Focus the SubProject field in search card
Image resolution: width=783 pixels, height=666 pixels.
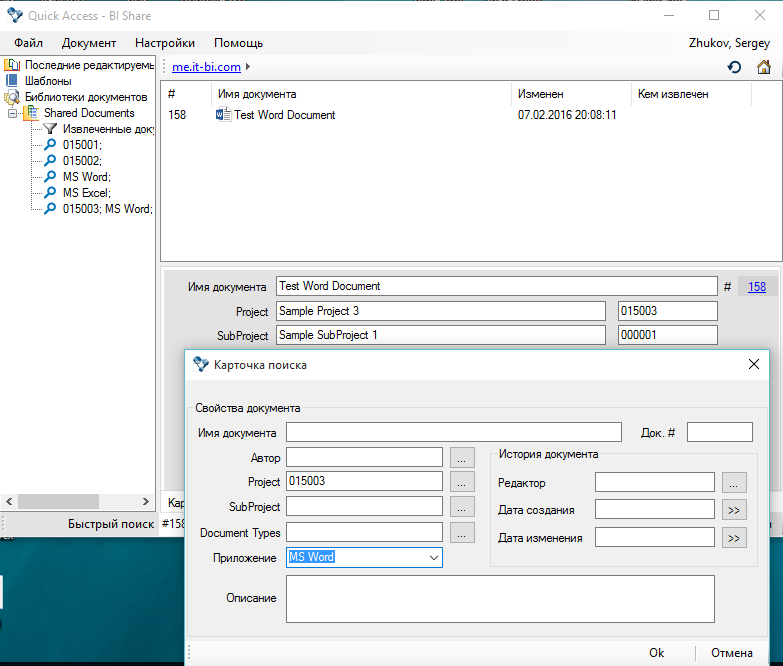(364, 506)
